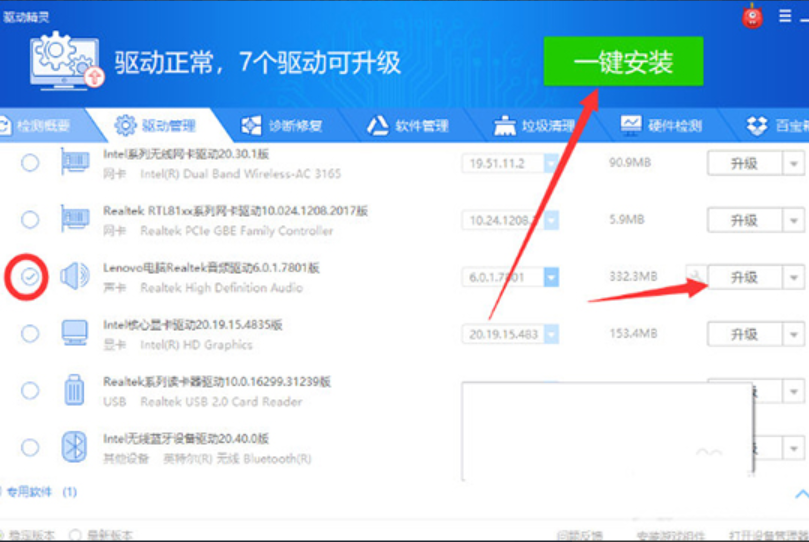Tick the Intel graphics driver checkbox
The image size is (809, 542).
(31, 333)
